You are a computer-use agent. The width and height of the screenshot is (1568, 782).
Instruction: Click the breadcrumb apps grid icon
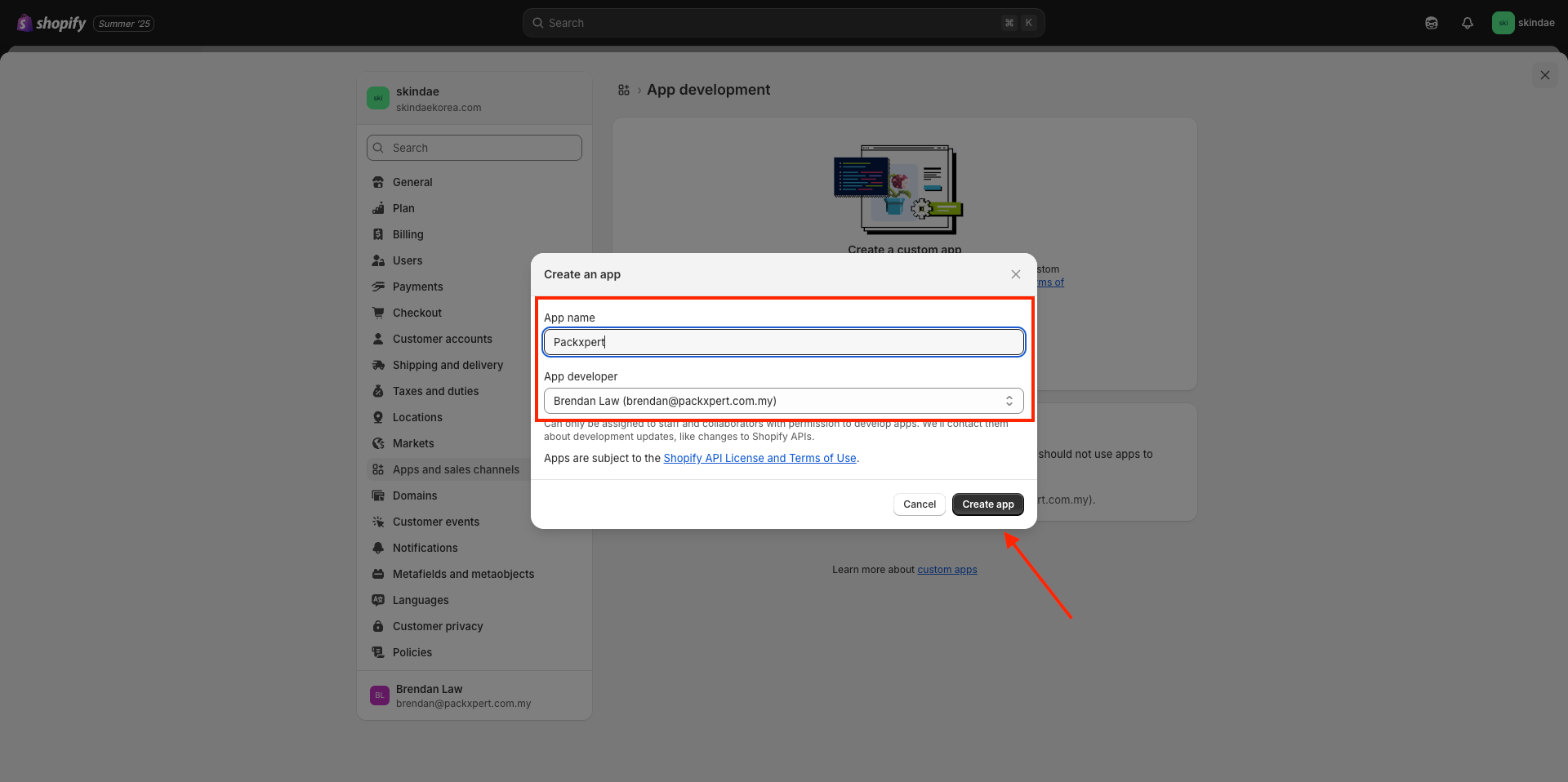click(x=624, y=90)
